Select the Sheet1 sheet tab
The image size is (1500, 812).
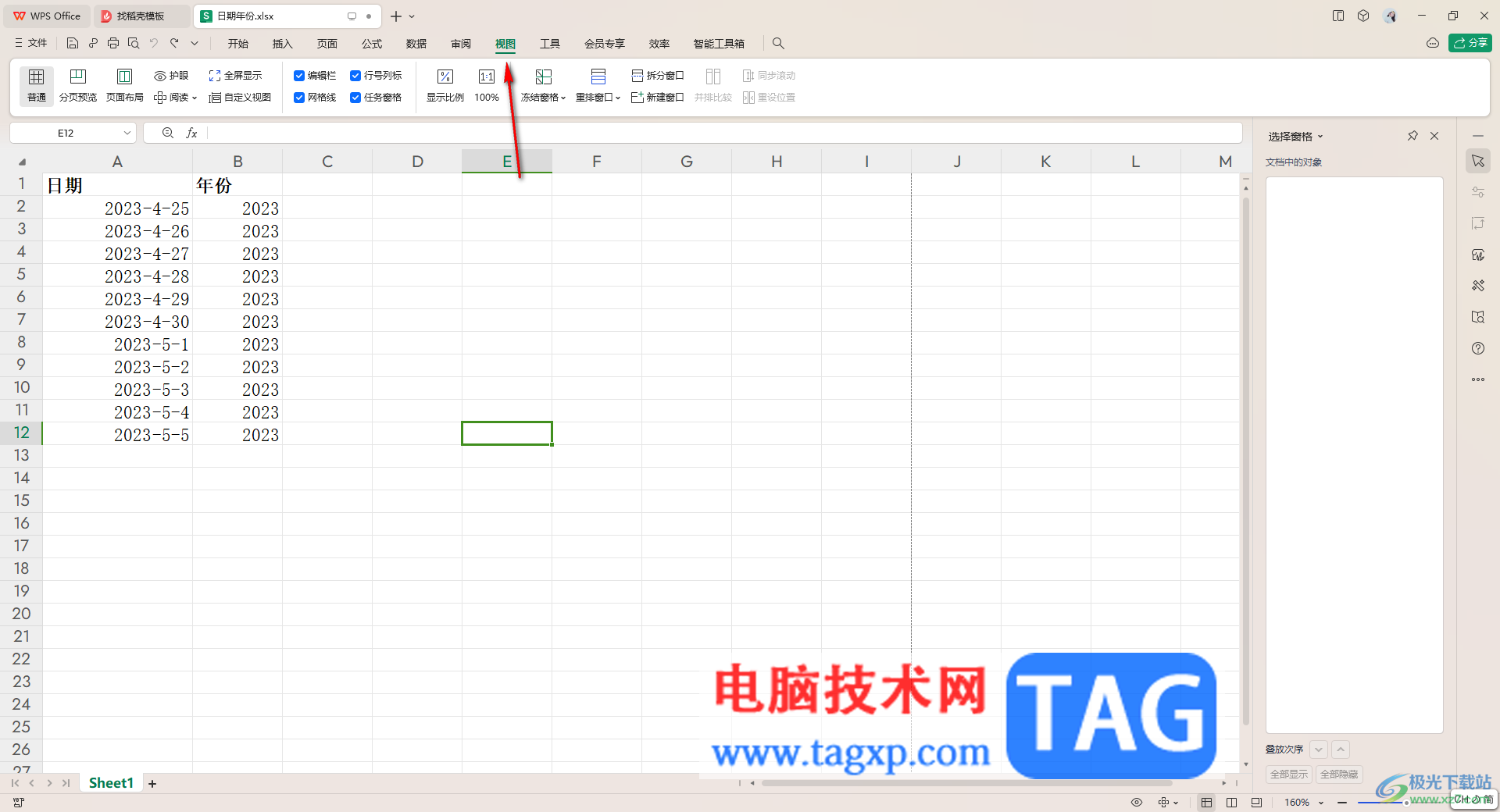tap(111, 783)
